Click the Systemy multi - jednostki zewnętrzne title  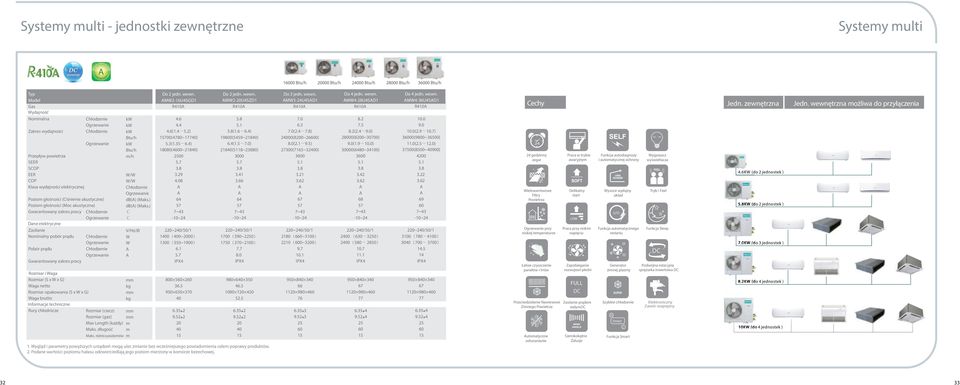(132, 26)
